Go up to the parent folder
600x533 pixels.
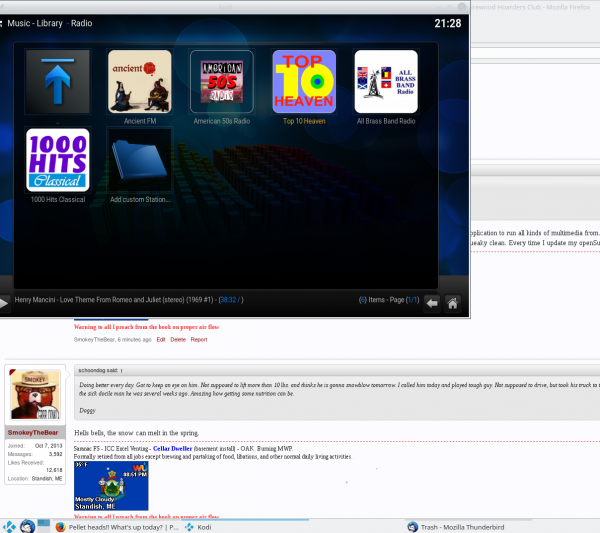point(57,81)
